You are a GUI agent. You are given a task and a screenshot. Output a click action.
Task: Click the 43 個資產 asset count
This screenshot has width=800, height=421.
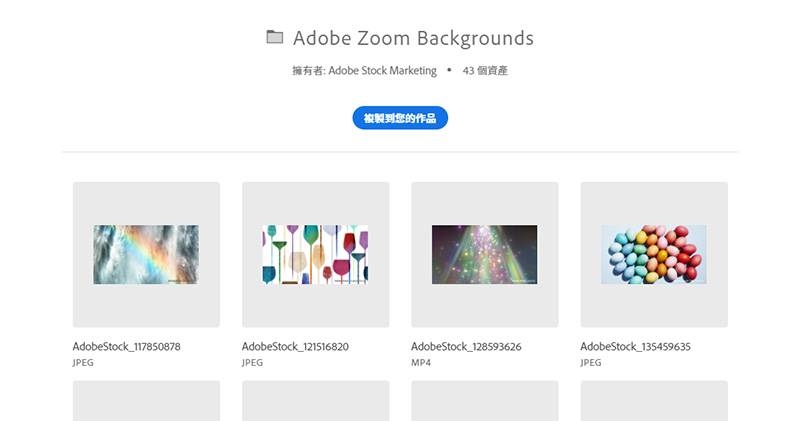pyautogui.click(x=485, y=70)
